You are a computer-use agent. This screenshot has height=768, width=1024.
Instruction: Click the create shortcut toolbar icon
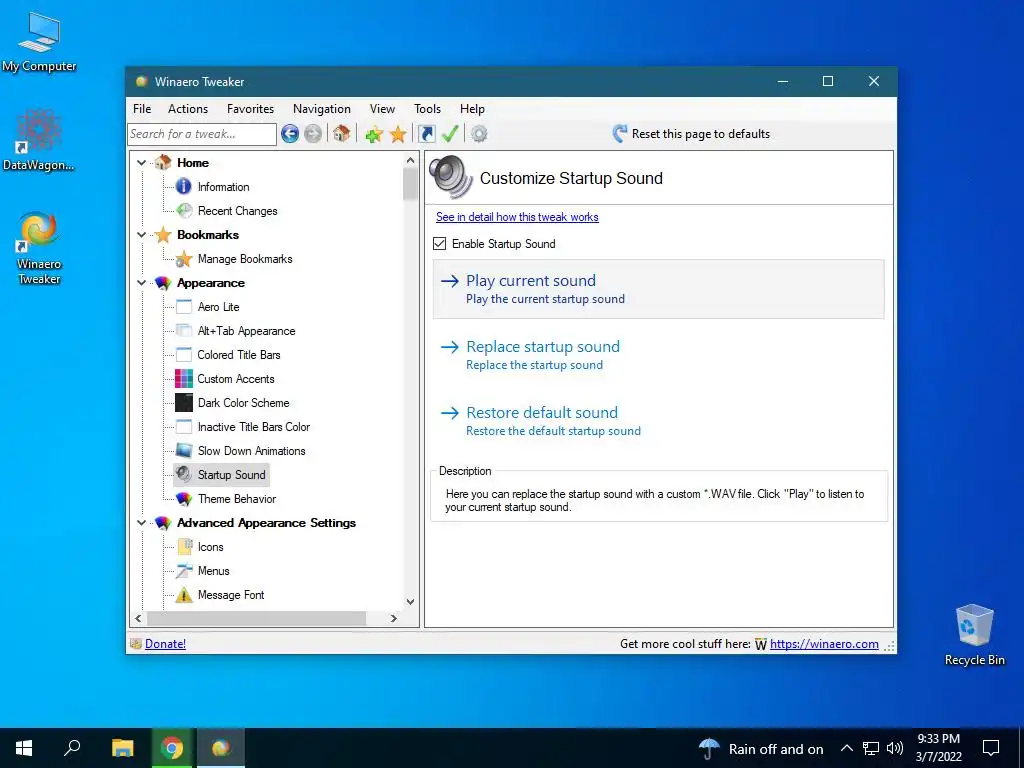[426, 134]
